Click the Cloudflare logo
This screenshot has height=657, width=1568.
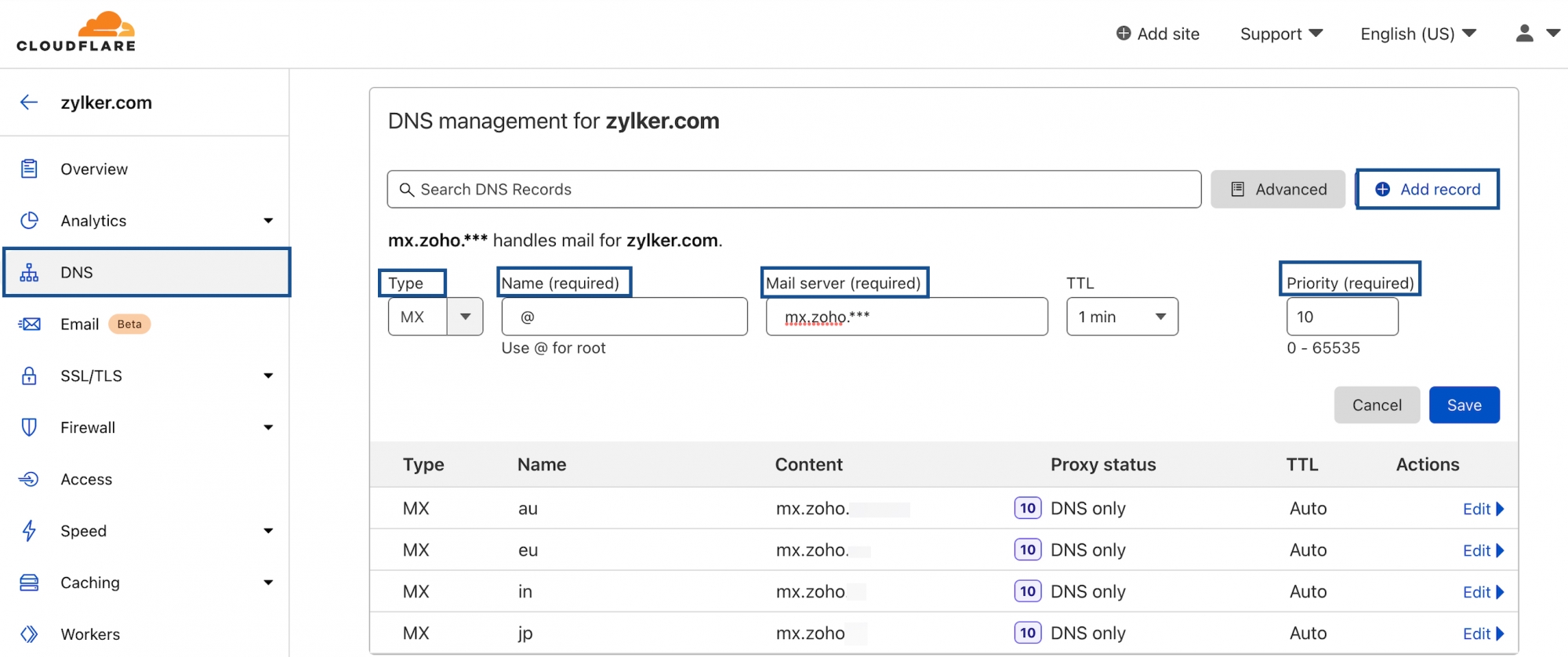coord(76,32)
